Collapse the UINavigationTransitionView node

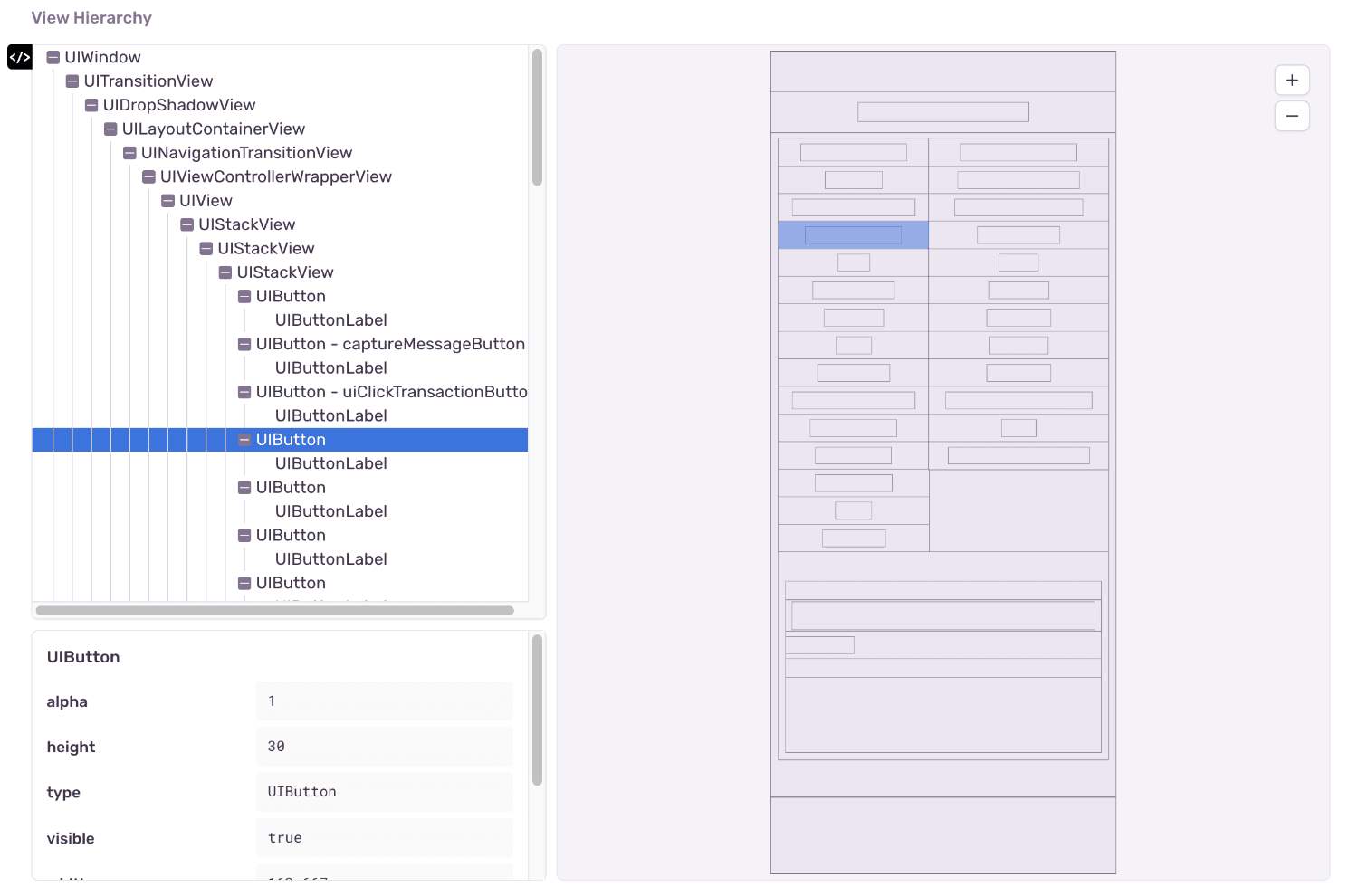coord(129,153)
